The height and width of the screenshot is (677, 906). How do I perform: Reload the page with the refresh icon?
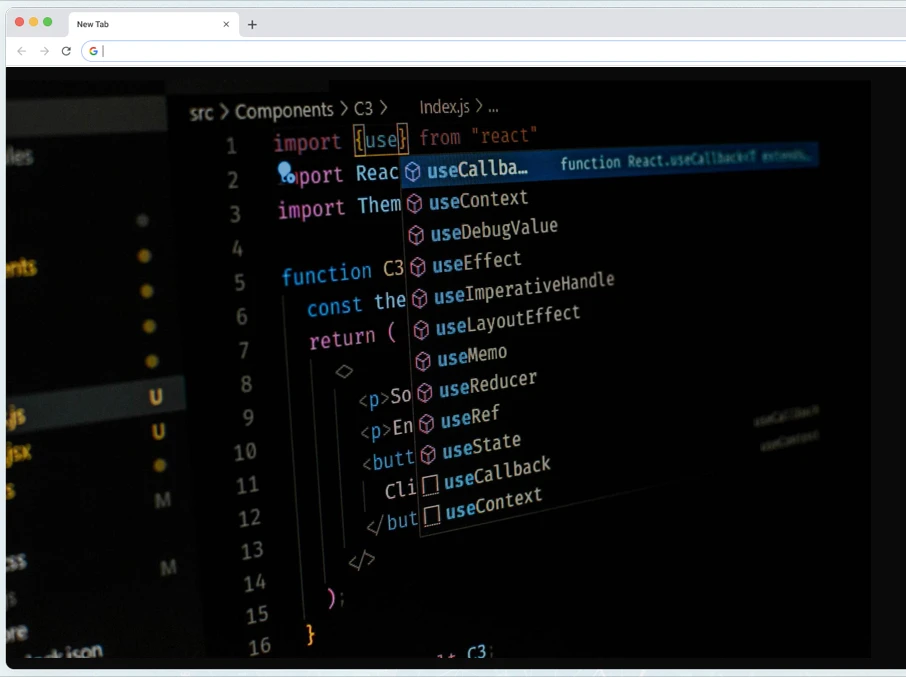pos(66,51)
